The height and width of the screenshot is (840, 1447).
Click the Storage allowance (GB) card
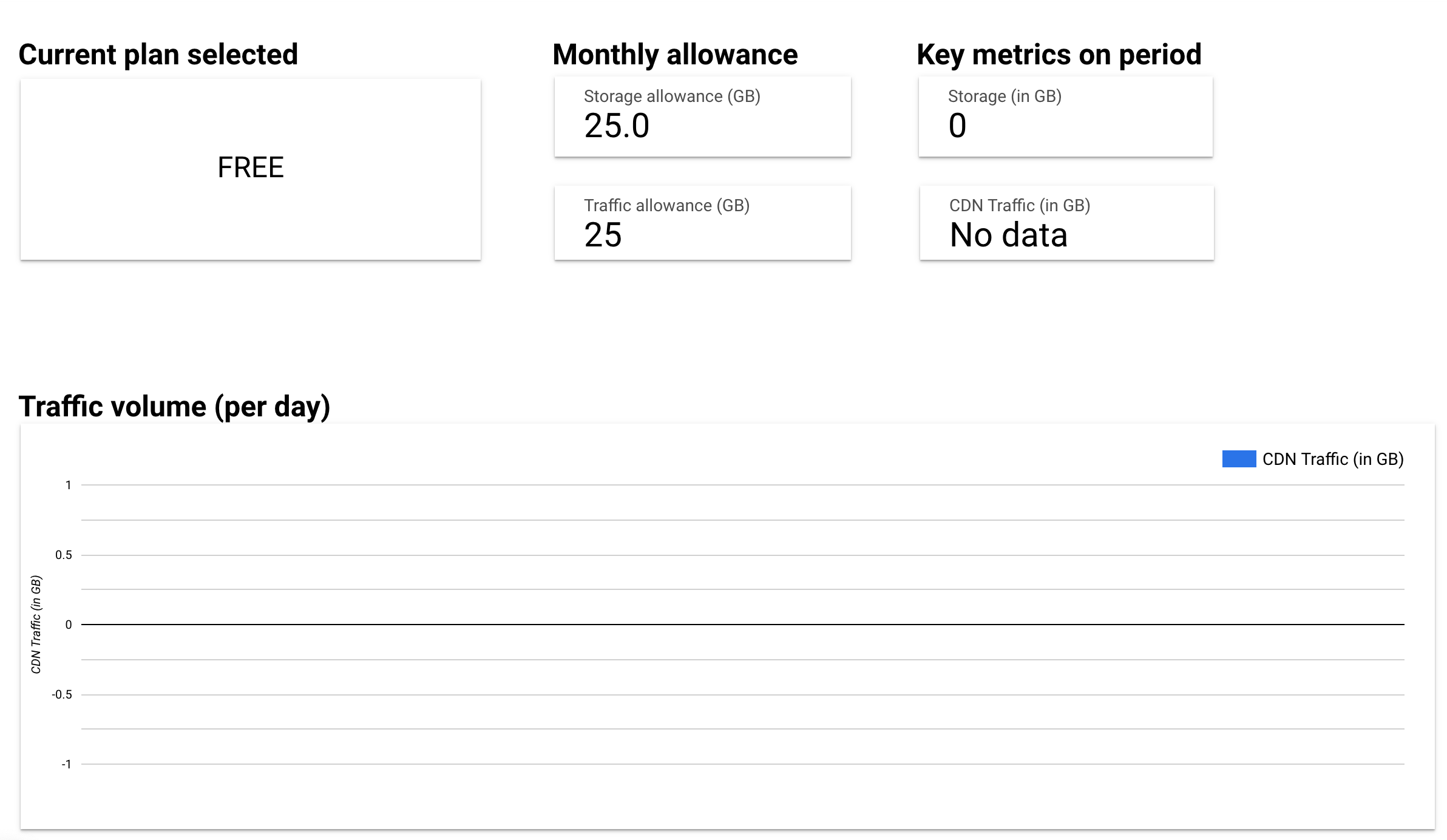pyautogui.click(x=702, y=116)
